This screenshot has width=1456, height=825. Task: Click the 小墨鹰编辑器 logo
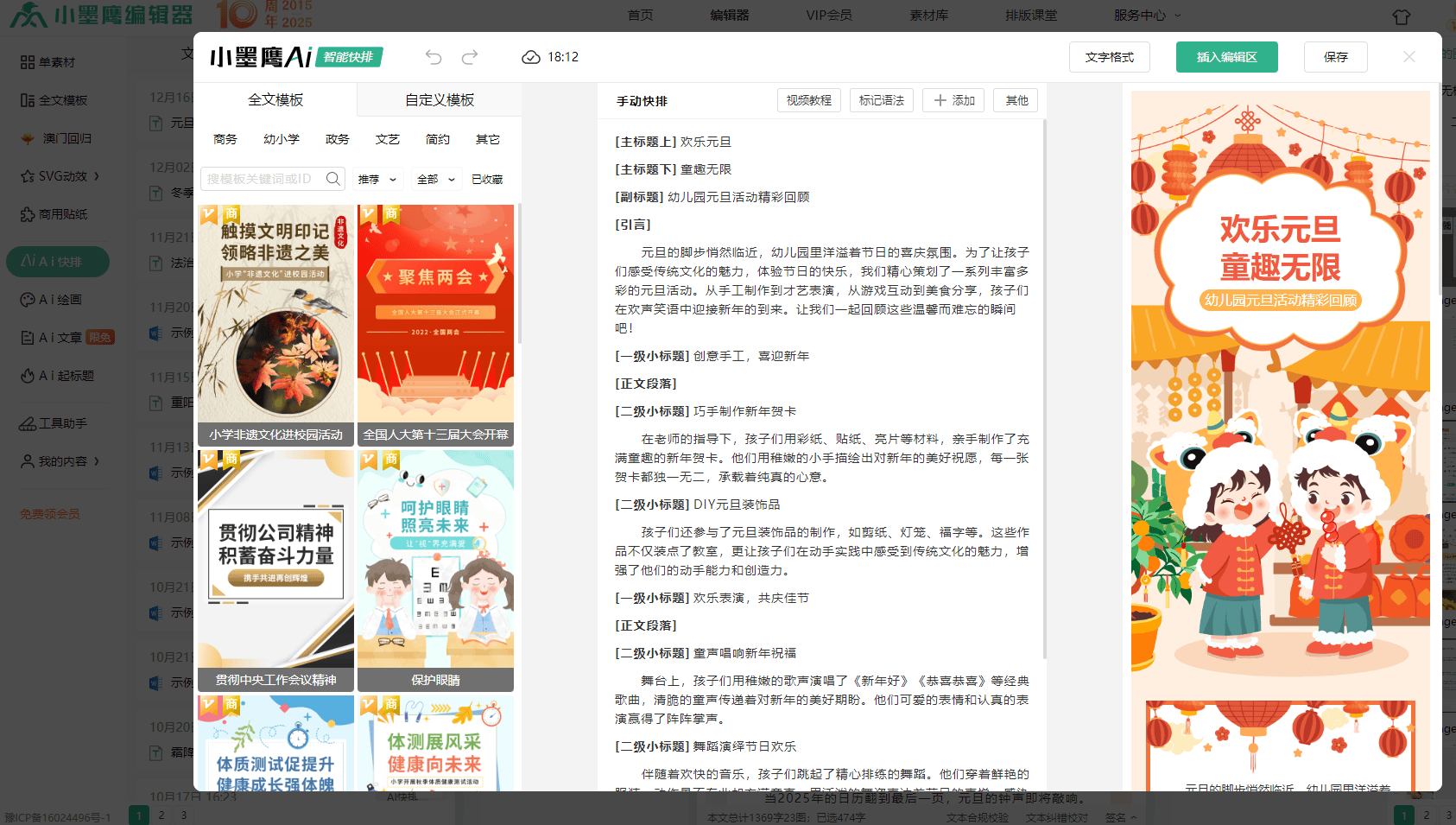(101, 15)
